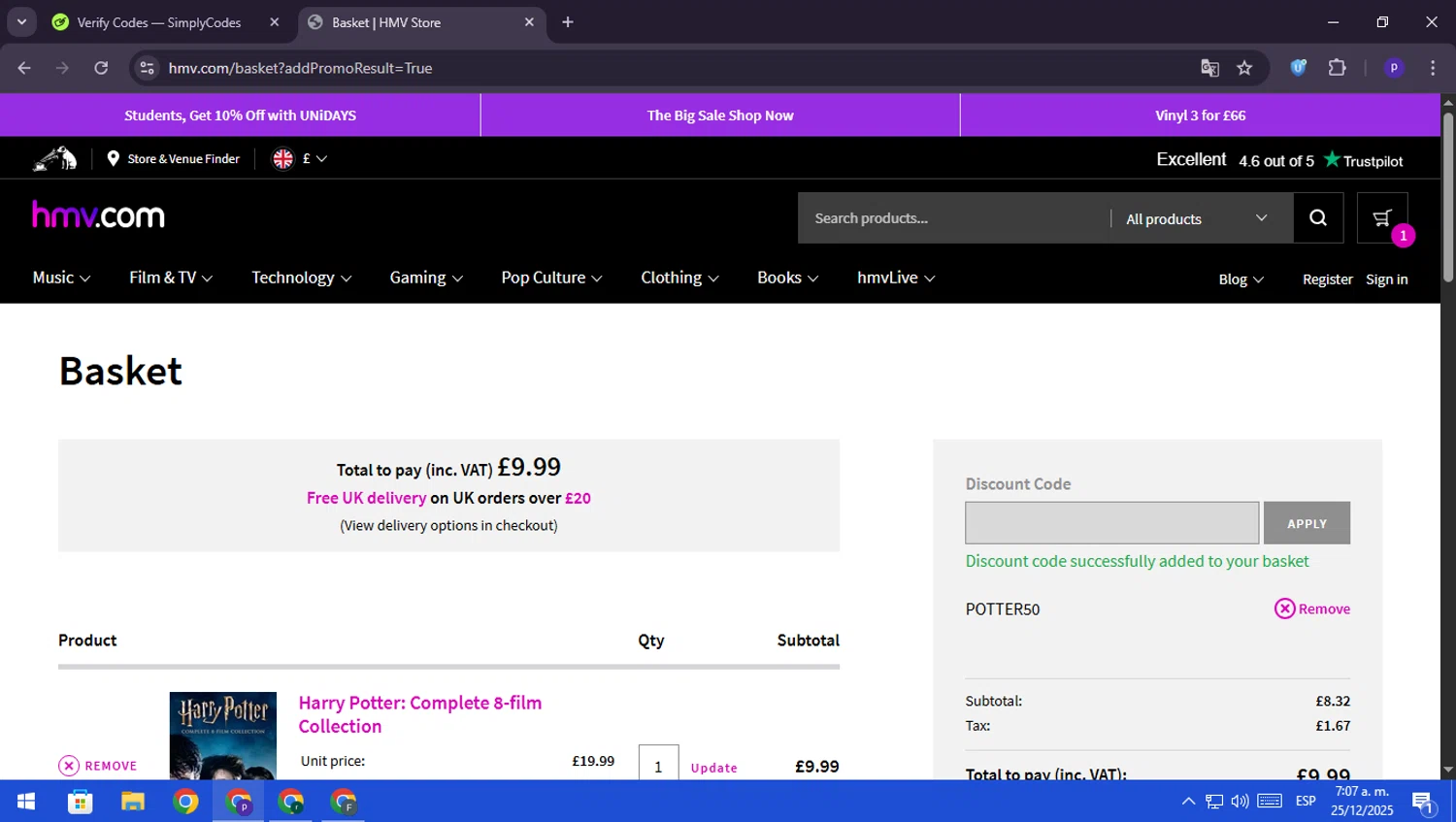The image size is (1456, 822).
Task: Click the hmv.com site logo
Action: tap(98, 215)
